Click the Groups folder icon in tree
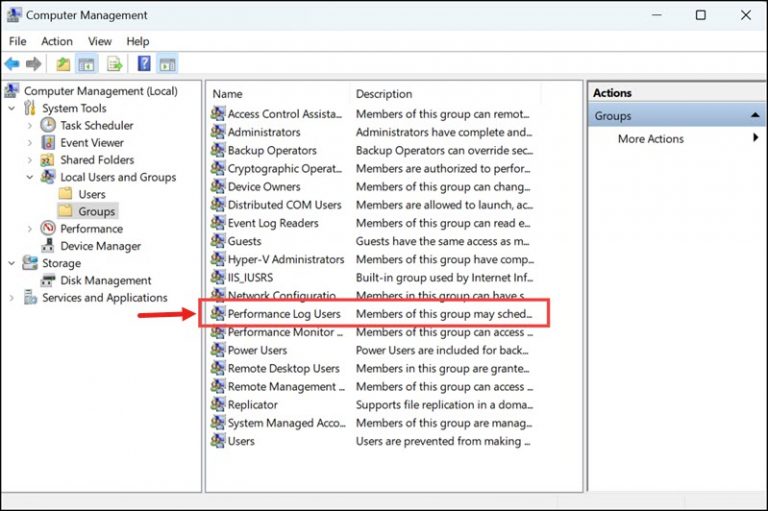This screenshot has height=511, width=768. coord(65,211)
